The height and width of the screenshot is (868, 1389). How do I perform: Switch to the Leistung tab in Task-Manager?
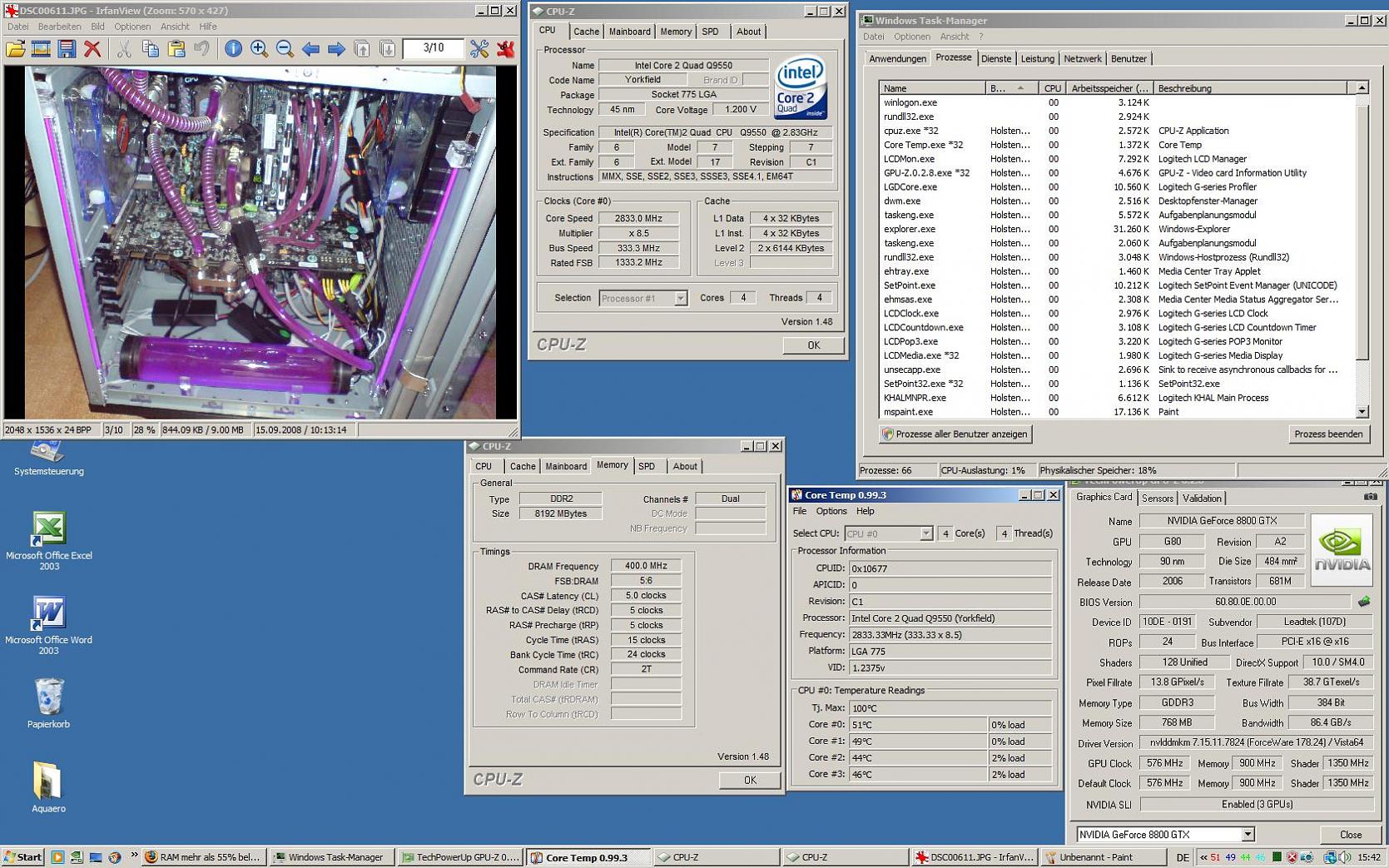coord(1037,58)
